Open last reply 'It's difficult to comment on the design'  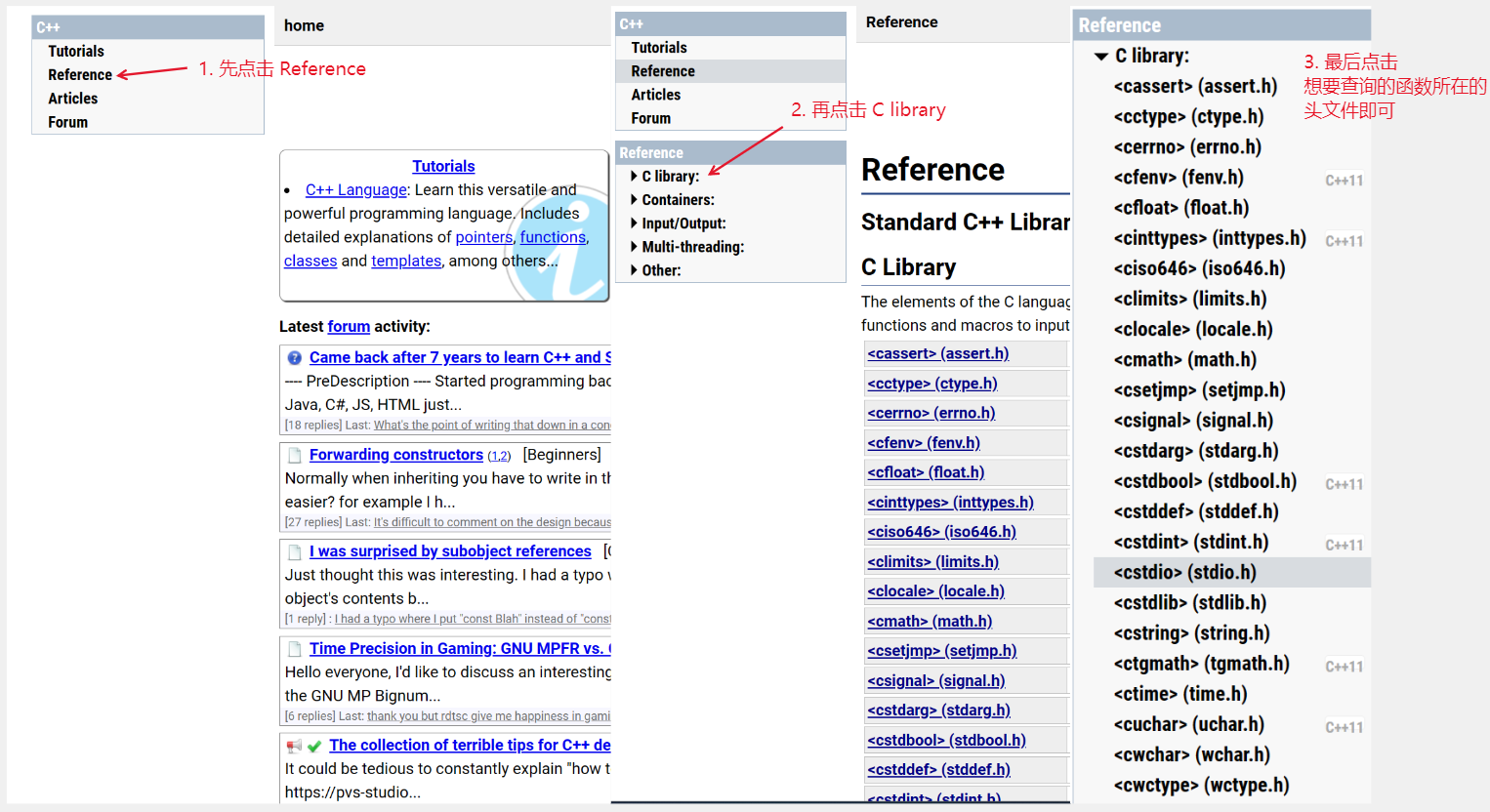492,522
